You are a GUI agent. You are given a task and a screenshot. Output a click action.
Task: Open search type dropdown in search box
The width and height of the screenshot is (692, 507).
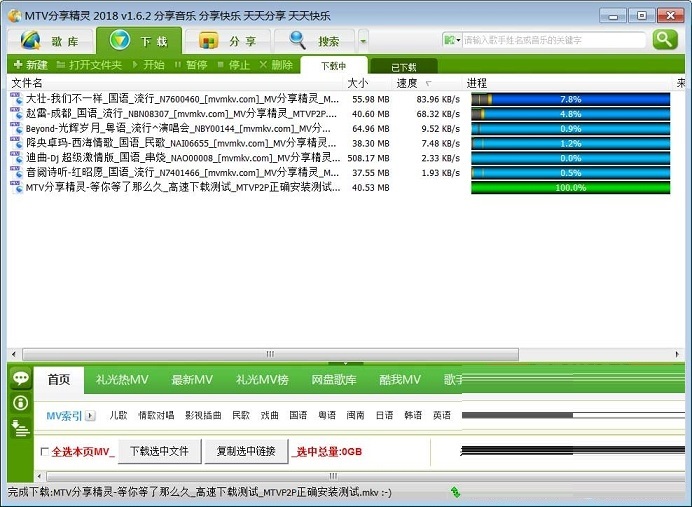click(452, 40)
